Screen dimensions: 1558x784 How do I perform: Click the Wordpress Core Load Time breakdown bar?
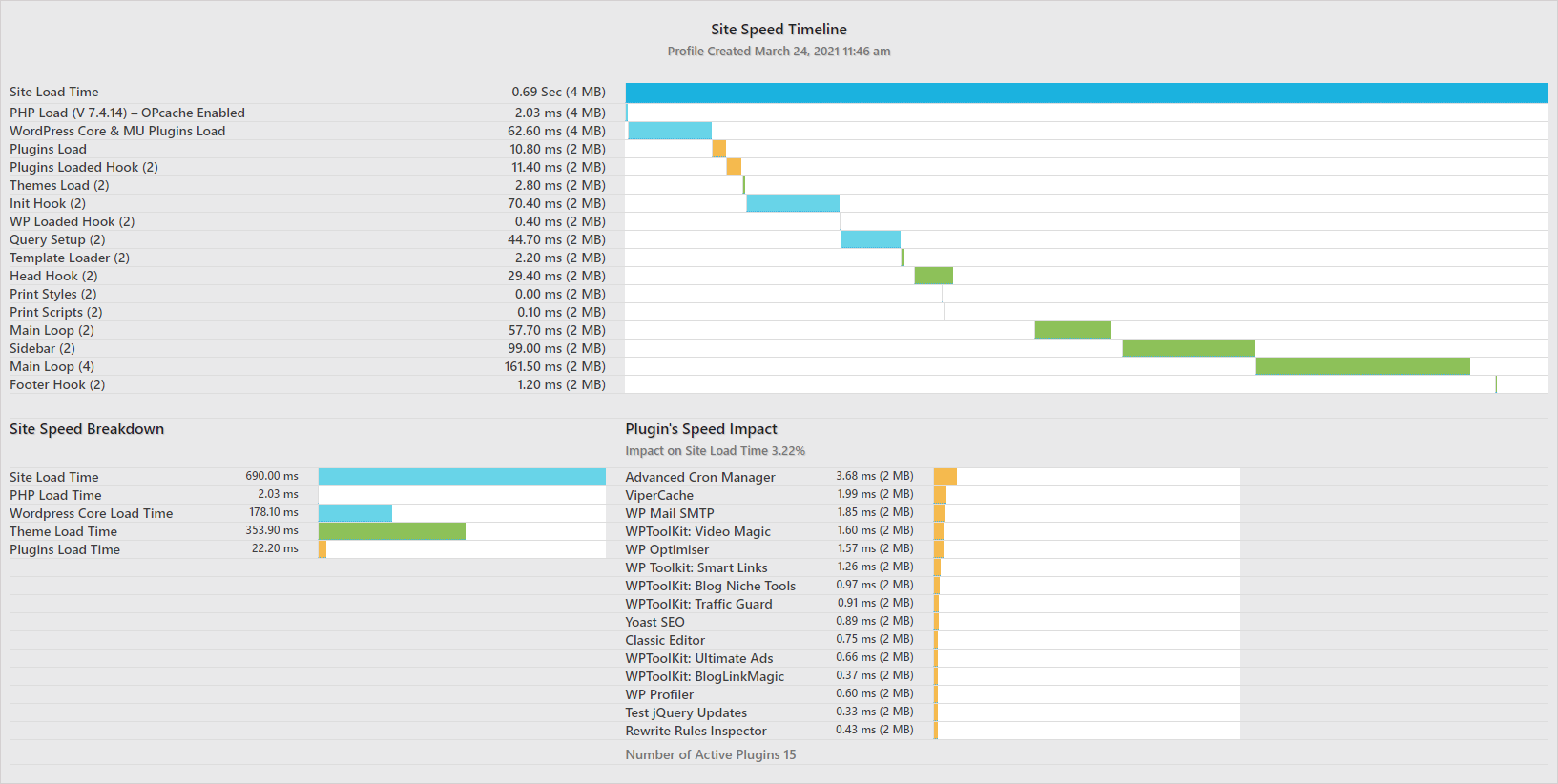coord(355,513)
